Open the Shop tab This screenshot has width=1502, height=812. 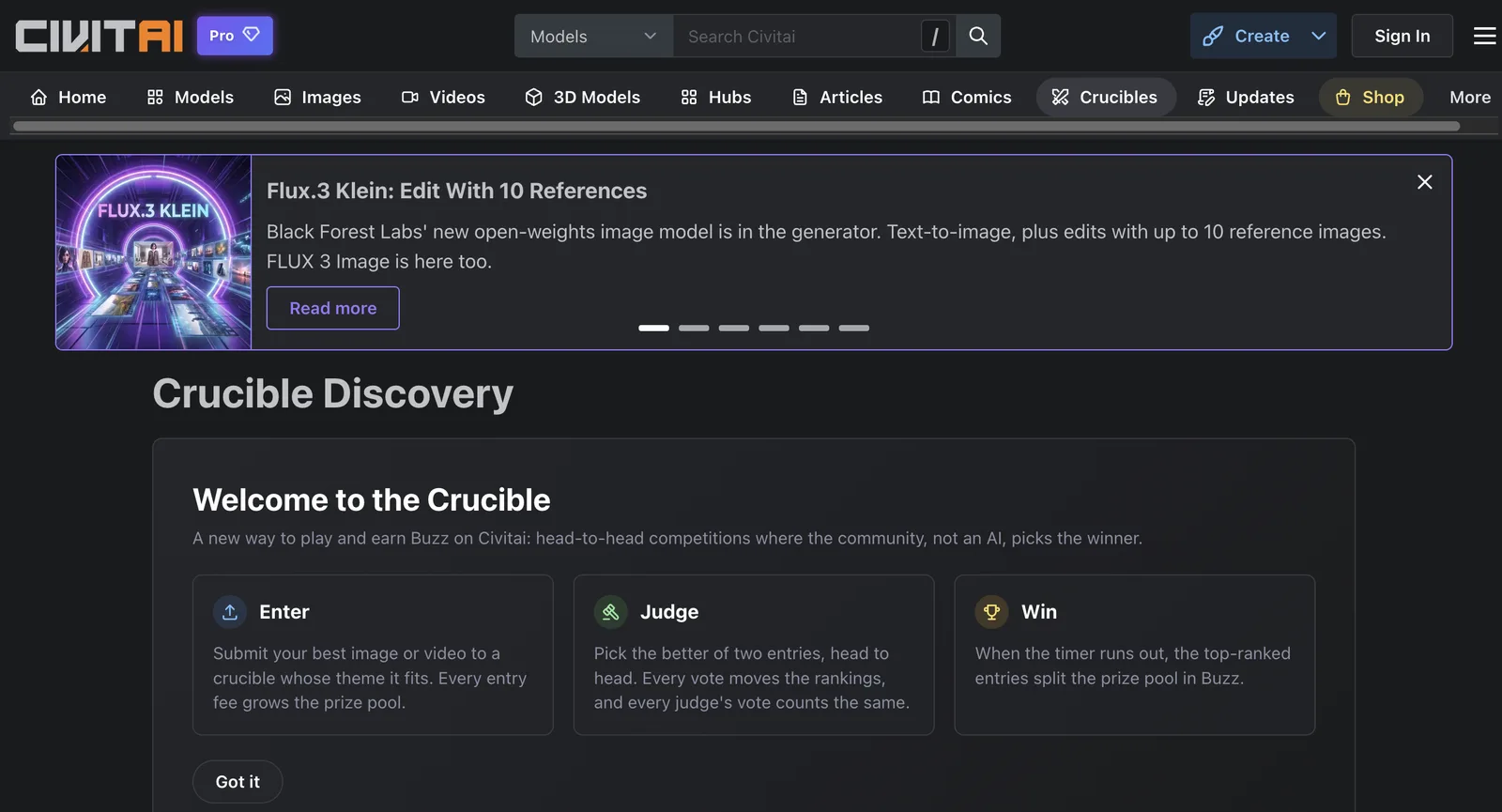(x=1371, y=97)
